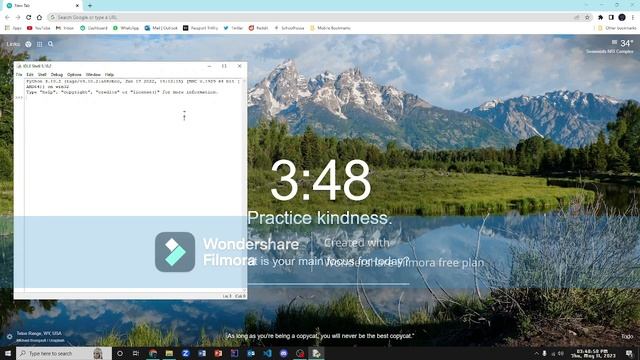
Task: Open the Edit menu in IDLE Shell
Action: click(30, 75)
